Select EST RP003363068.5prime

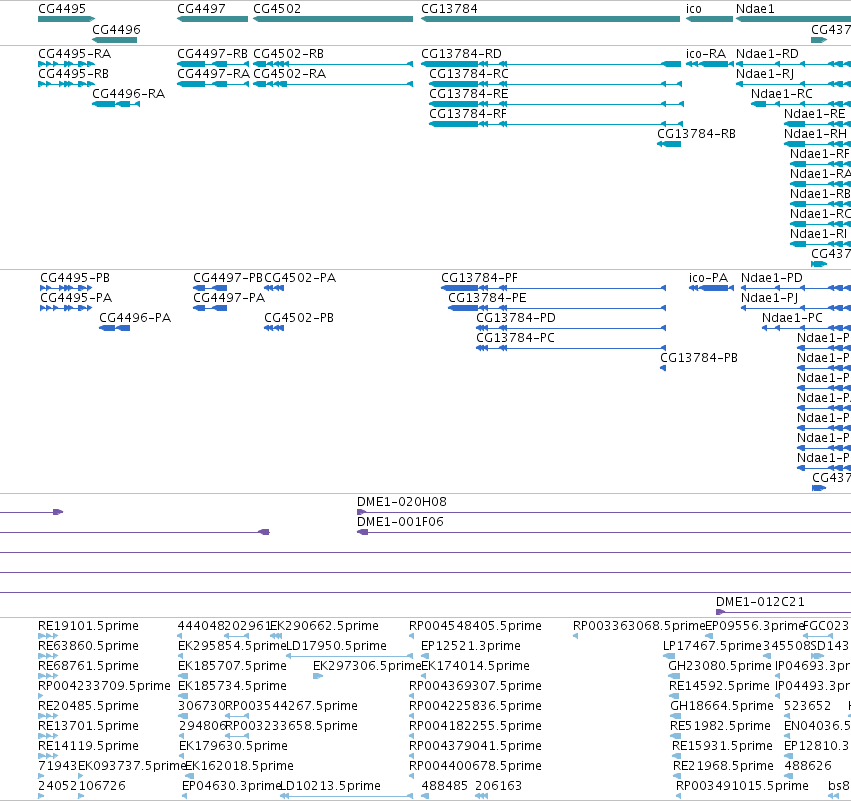click(x=575, y=636)
